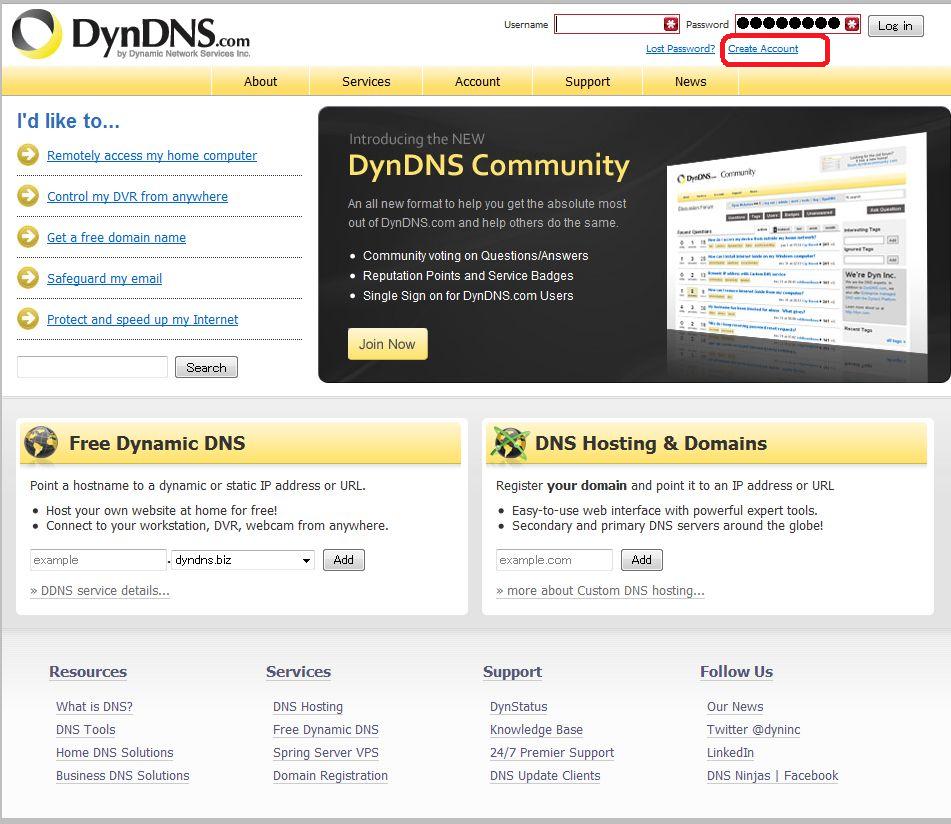Click arrow icon beside Get a free domain name

click(x=28, y=237)
